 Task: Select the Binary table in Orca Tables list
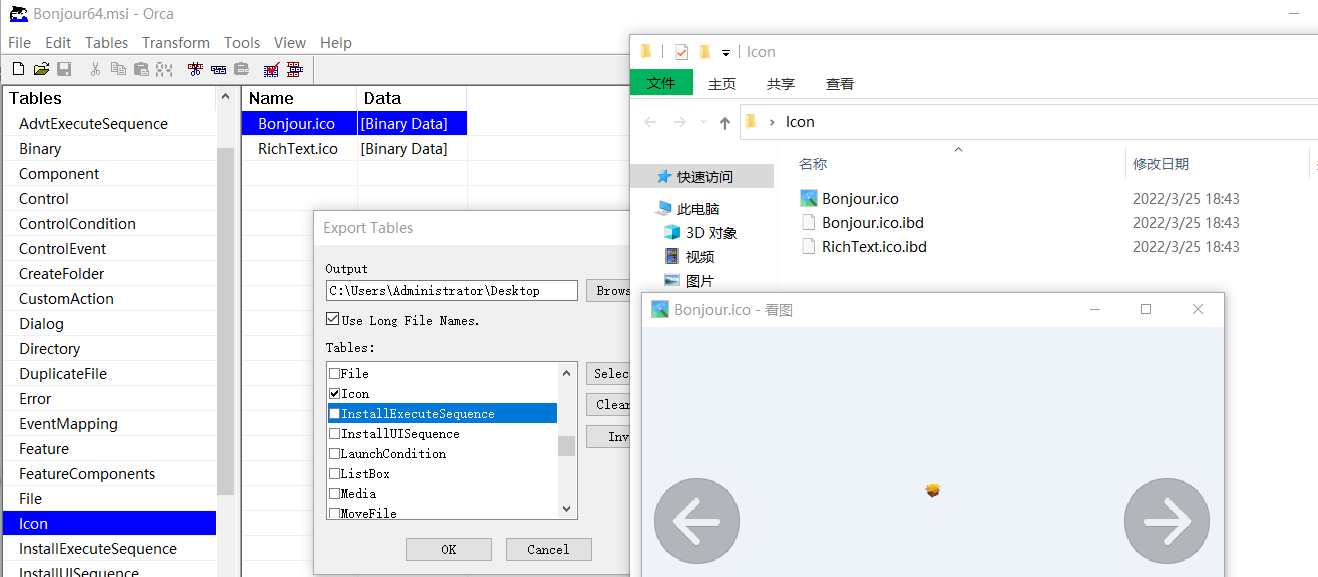pos(40,149)
